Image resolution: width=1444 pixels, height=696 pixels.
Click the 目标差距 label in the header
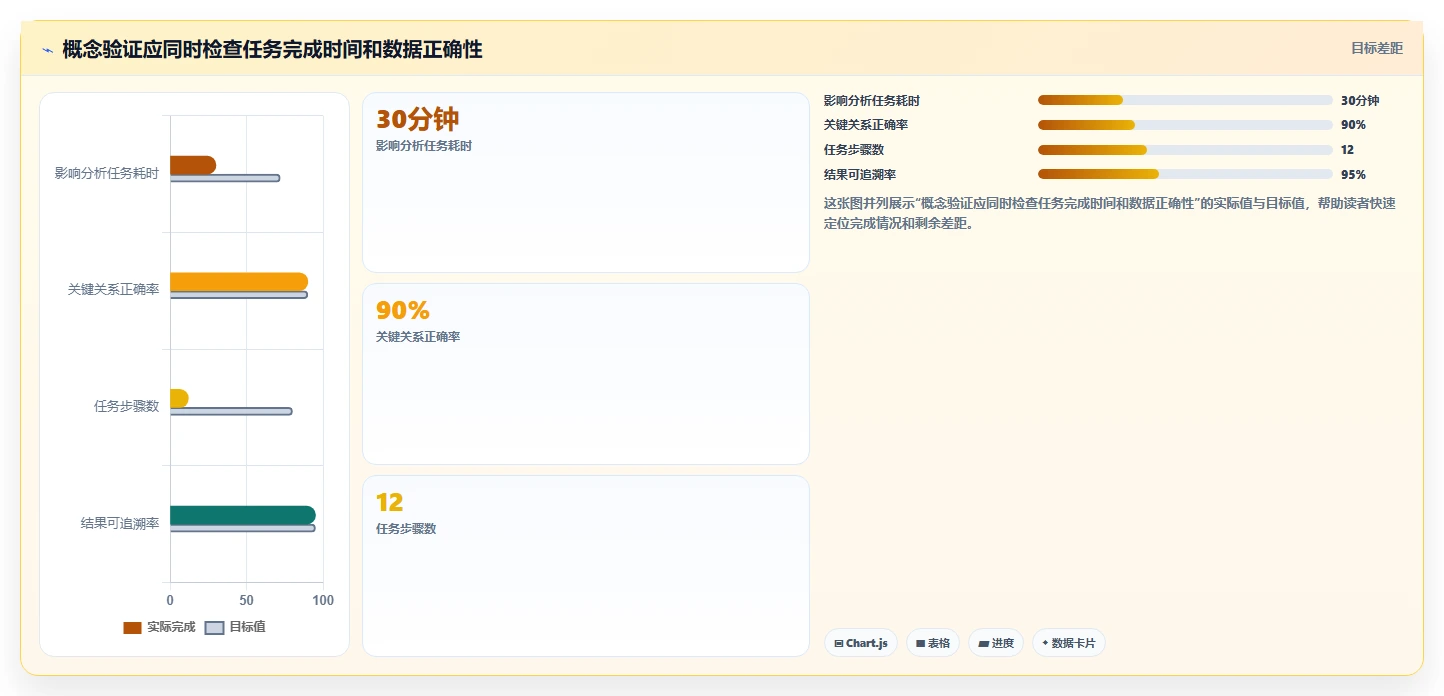(x=1377, y=48)
